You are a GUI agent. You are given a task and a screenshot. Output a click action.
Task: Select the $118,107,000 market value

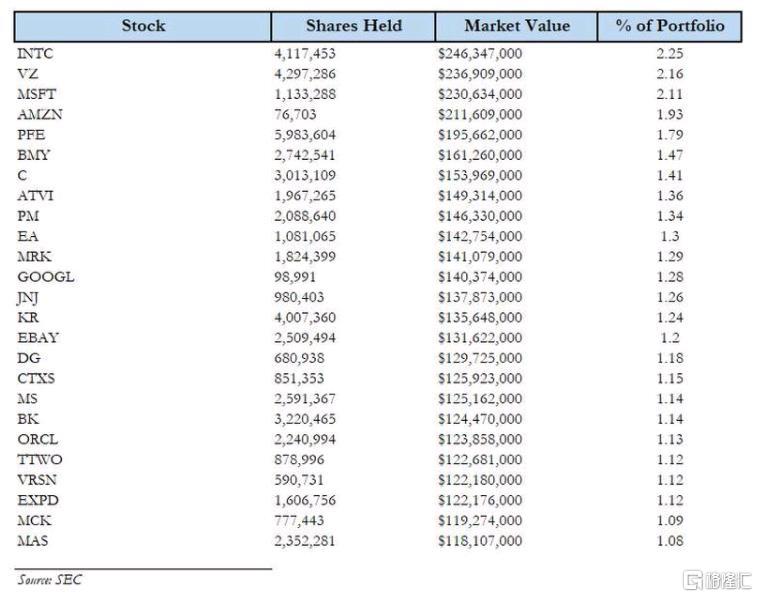tap(480, 541)
